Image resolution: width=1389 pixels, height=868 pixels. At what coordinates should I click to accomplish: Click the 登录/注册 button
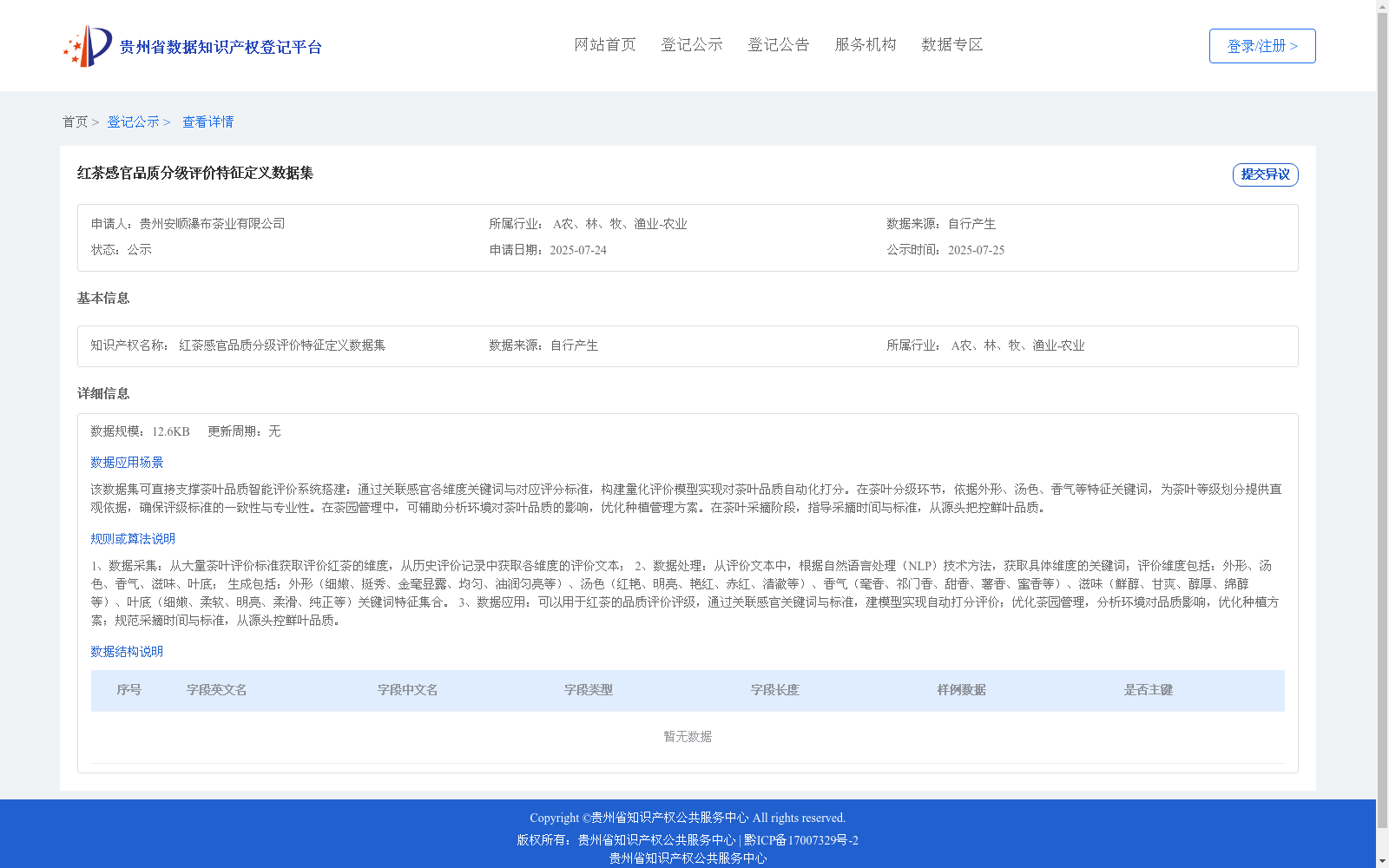click(x=1262, y=46)
